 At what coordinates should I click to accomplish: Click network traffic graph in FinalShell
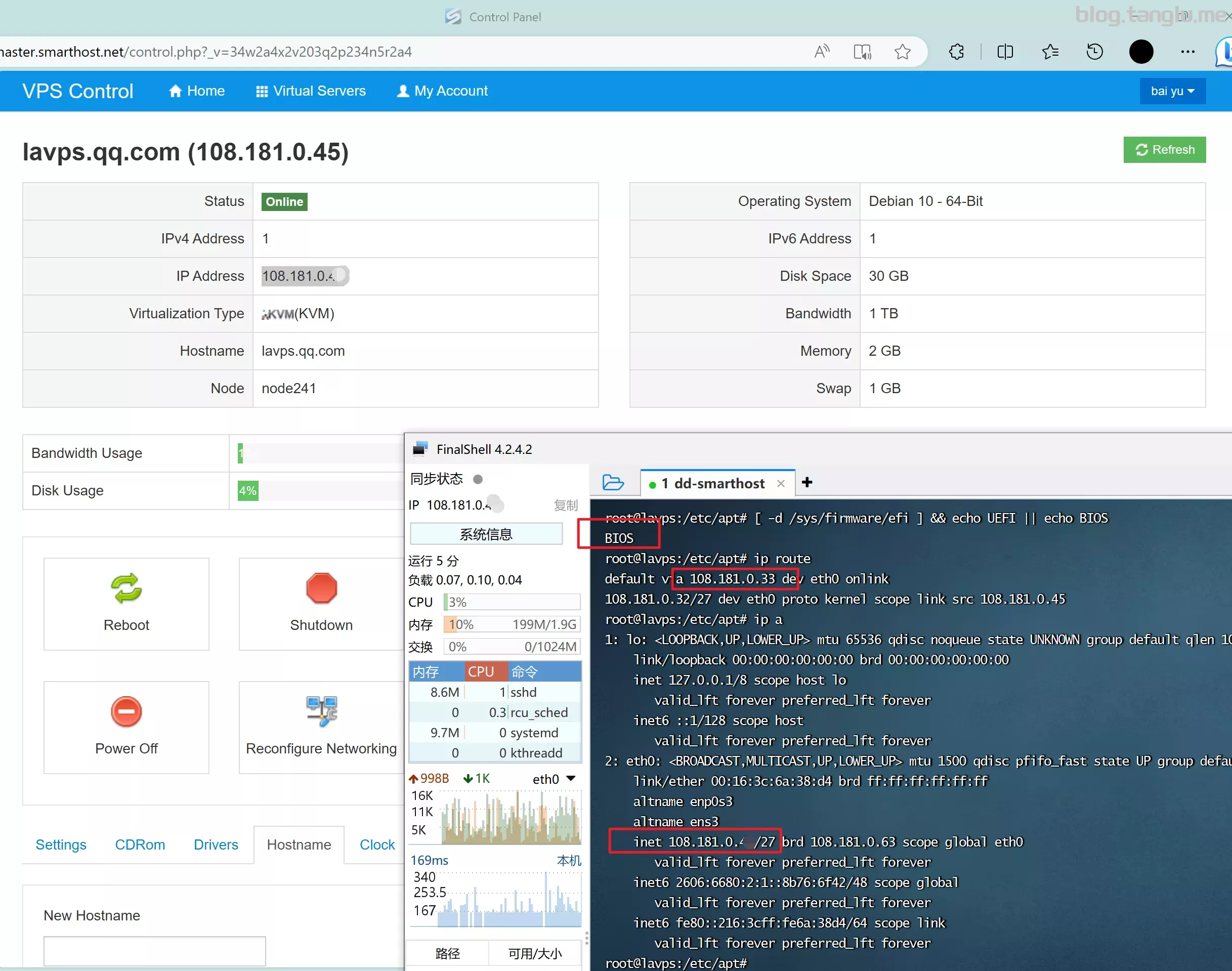(x=511, y=817)
